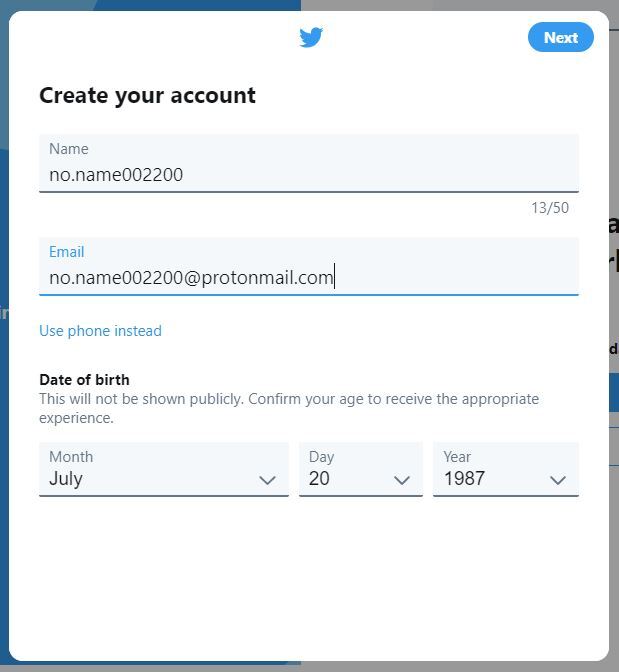Image resolution: width=619 pixels, height=672 pixels.
Task: Click the 13/50 character counter
Action: coord(549,208)
